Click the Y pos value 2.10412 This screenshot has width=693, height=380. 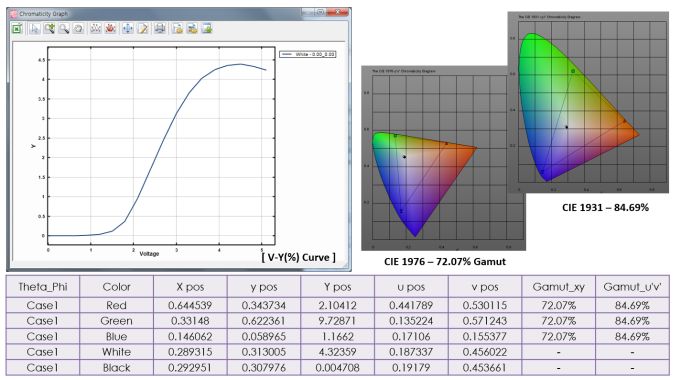338,305
